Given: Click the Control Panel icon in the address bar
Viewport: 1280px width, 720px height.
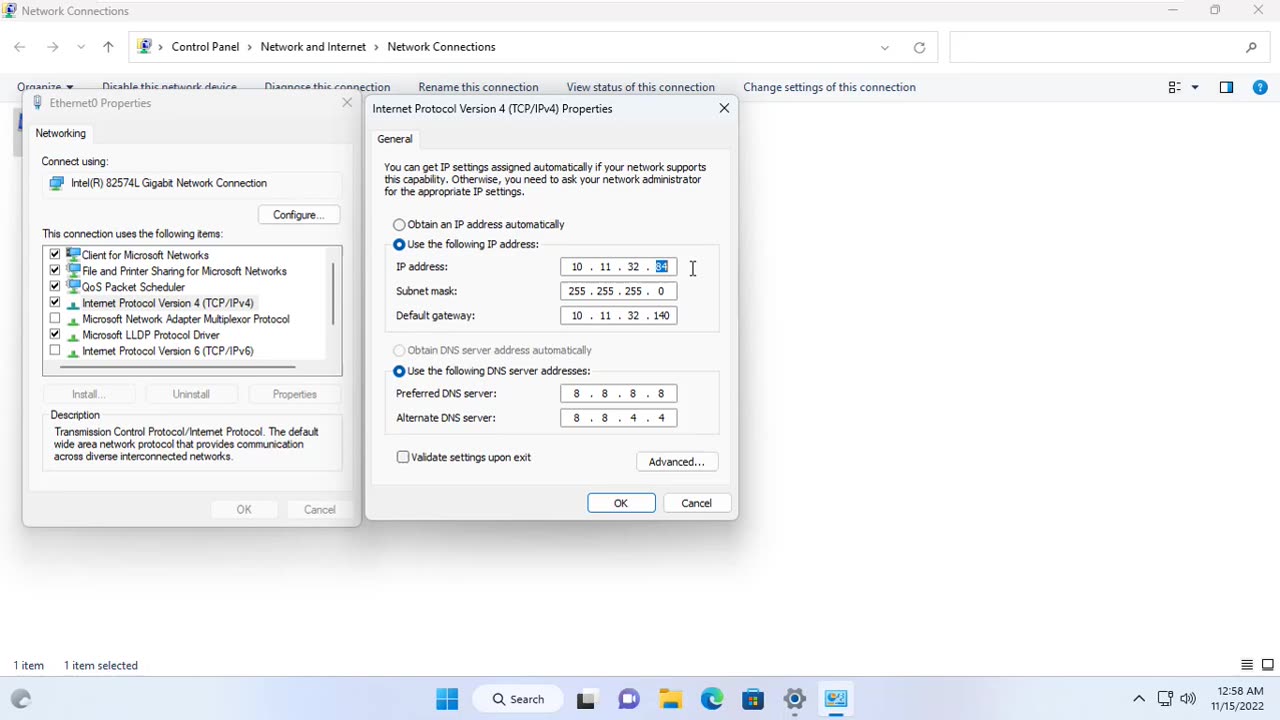Looking at the screenshot, I should tap(144, 46).
